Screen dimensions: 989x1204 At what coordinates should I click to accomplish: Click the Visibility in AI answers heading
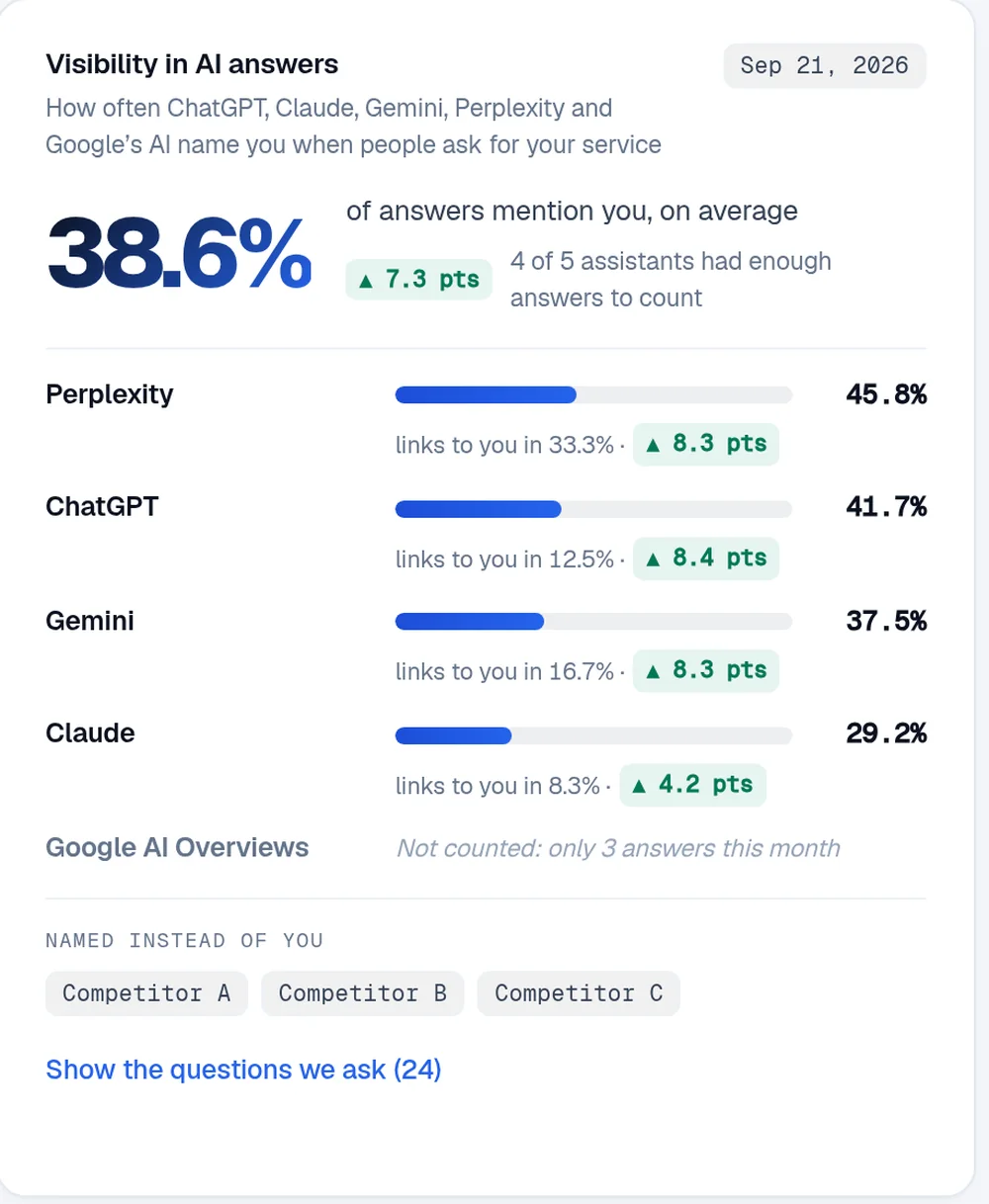pyautogui.click(x=192, y=65)
